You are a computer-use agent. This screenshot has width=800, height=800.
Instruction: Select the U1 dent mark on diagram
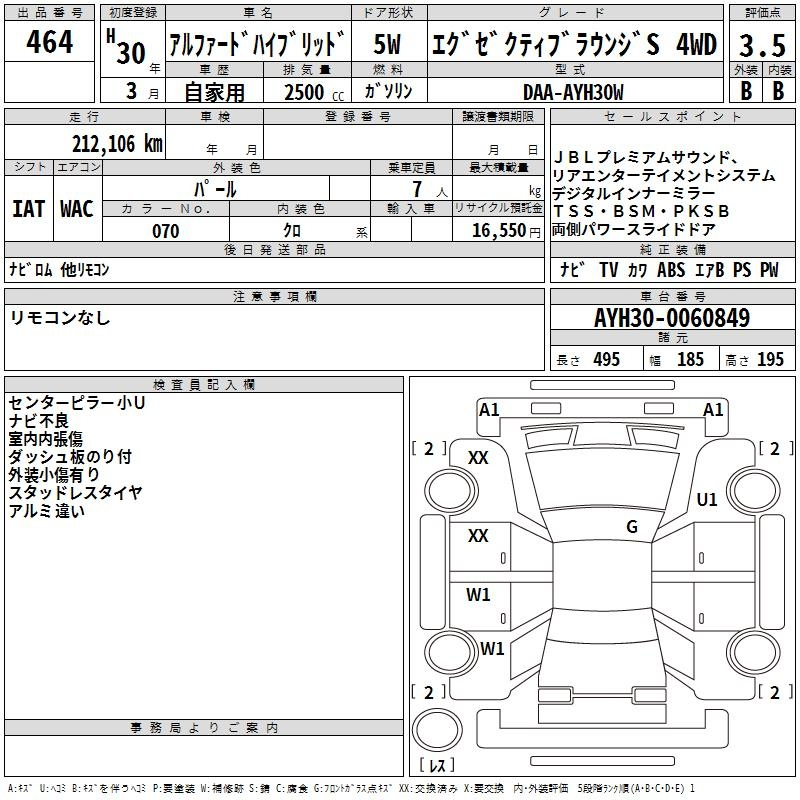click(x=707, y=499)
